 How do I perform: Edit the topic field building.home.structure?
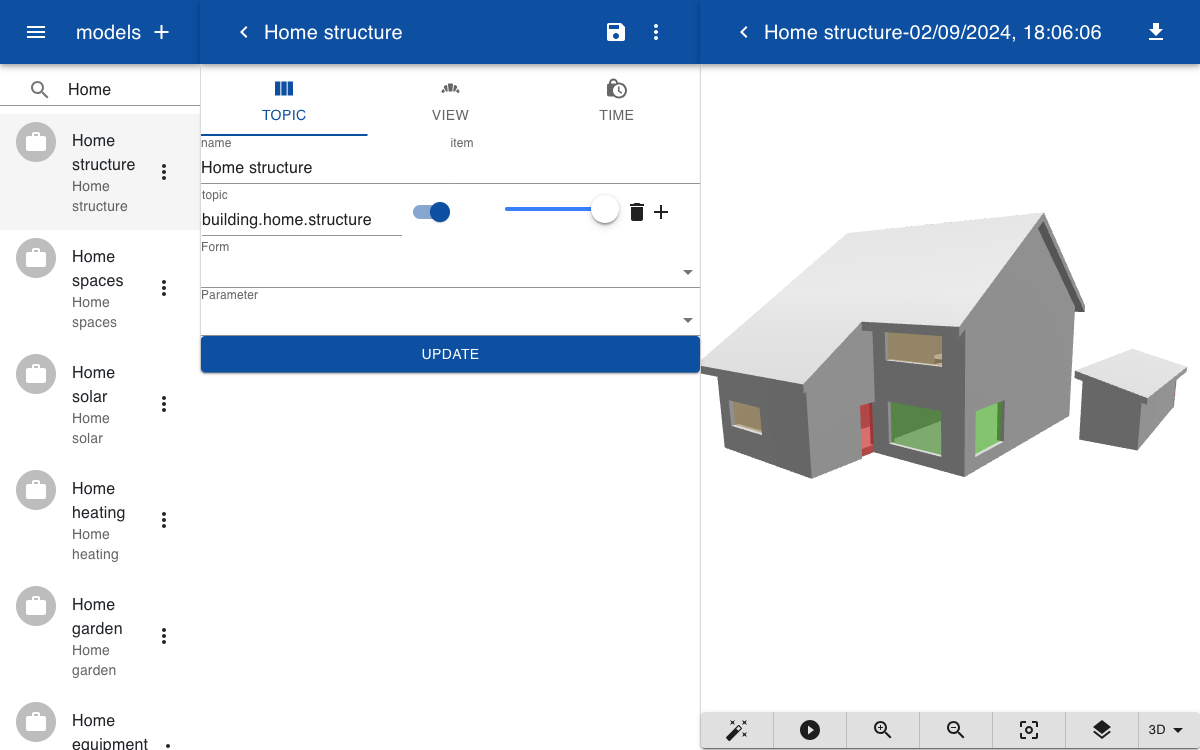click(x=301, y=220)
